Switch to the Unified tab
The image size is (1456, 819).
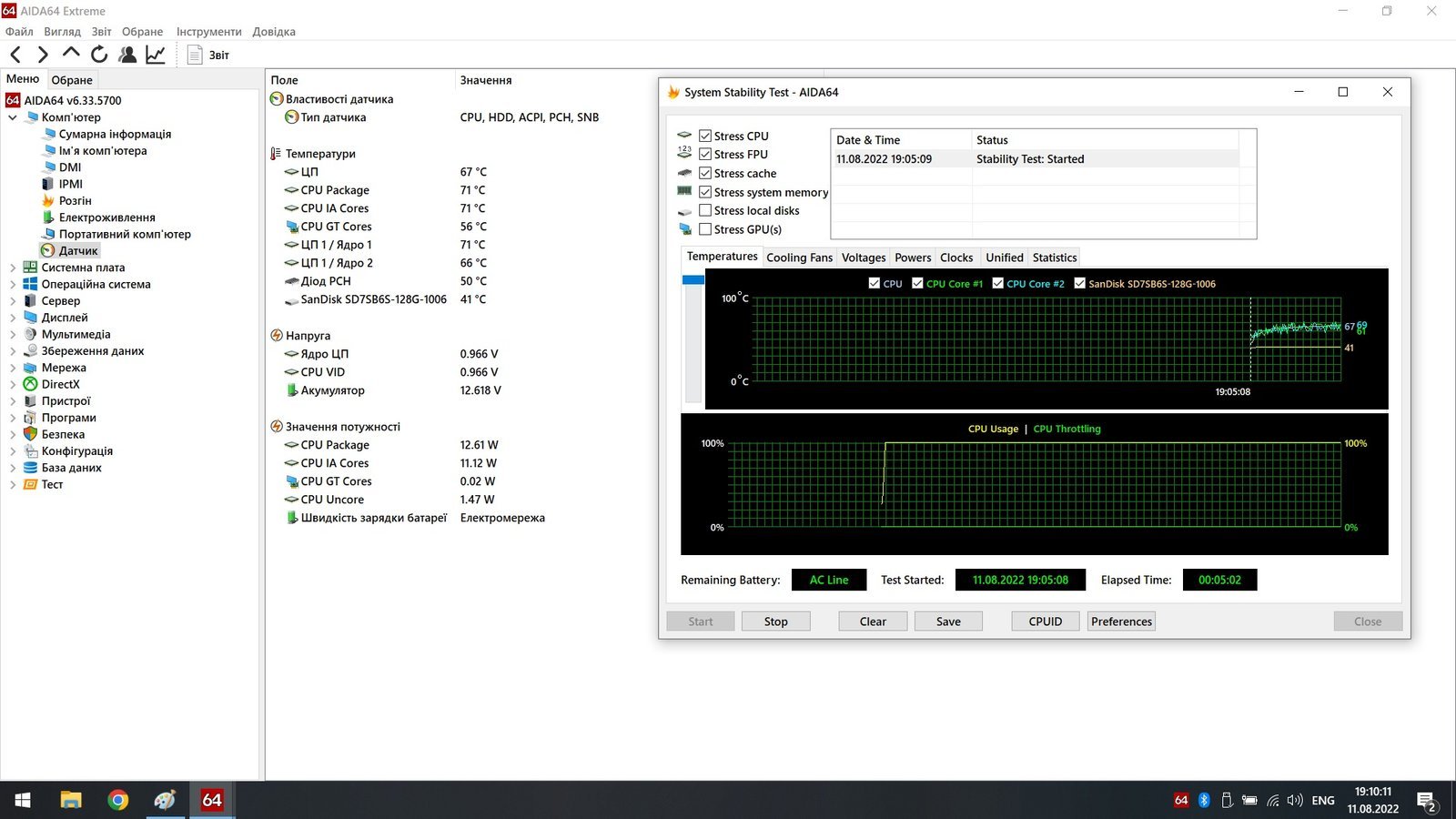1005,258
